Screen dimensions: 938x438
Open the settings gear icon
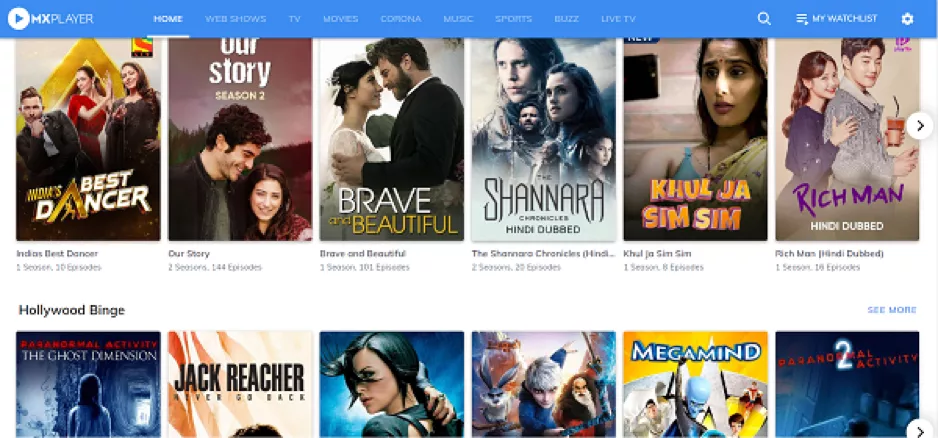click(907, 18)
